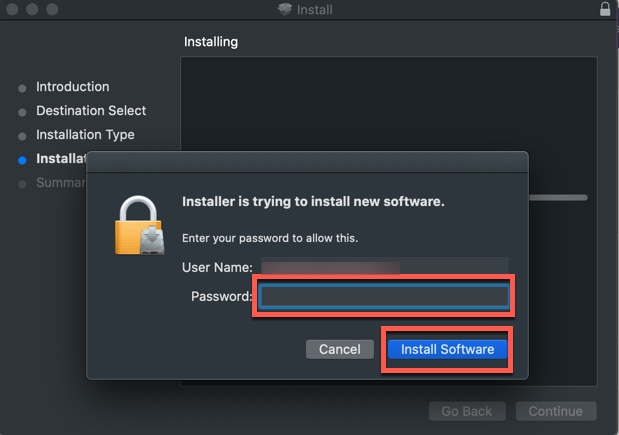Click the padlock icon in the password dialog

point(138,224)
